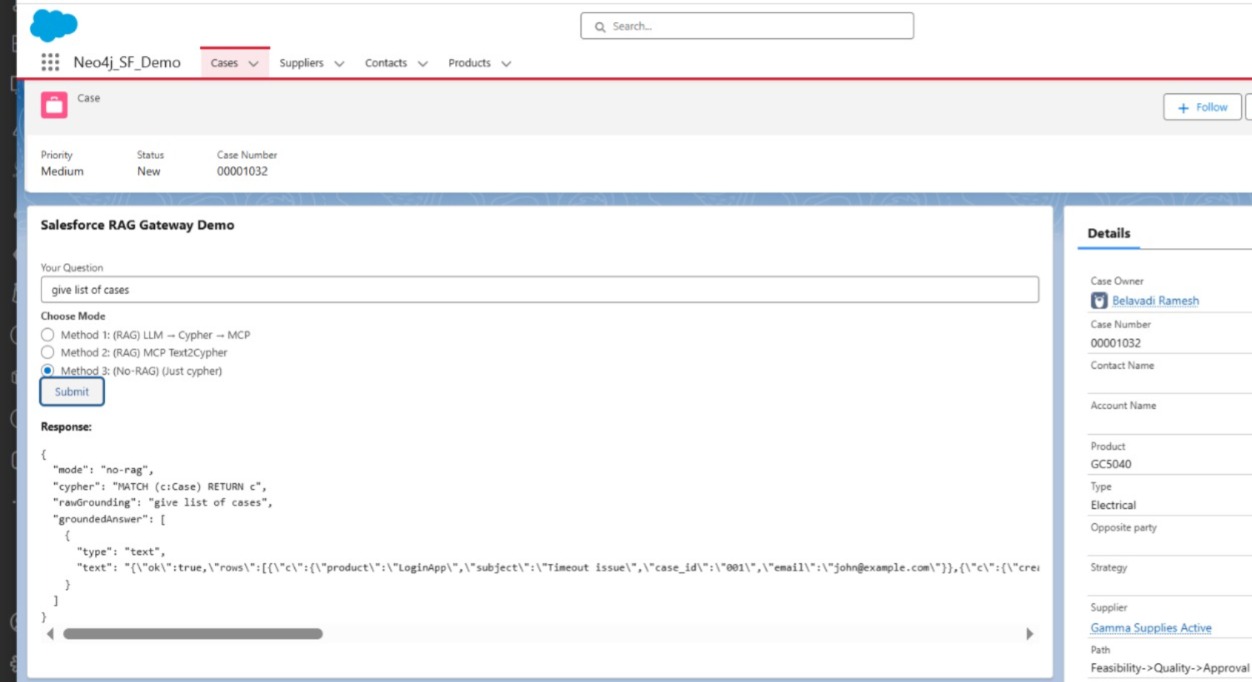
Task: Click the Type value Electrical
Action: click(1113, 505)
